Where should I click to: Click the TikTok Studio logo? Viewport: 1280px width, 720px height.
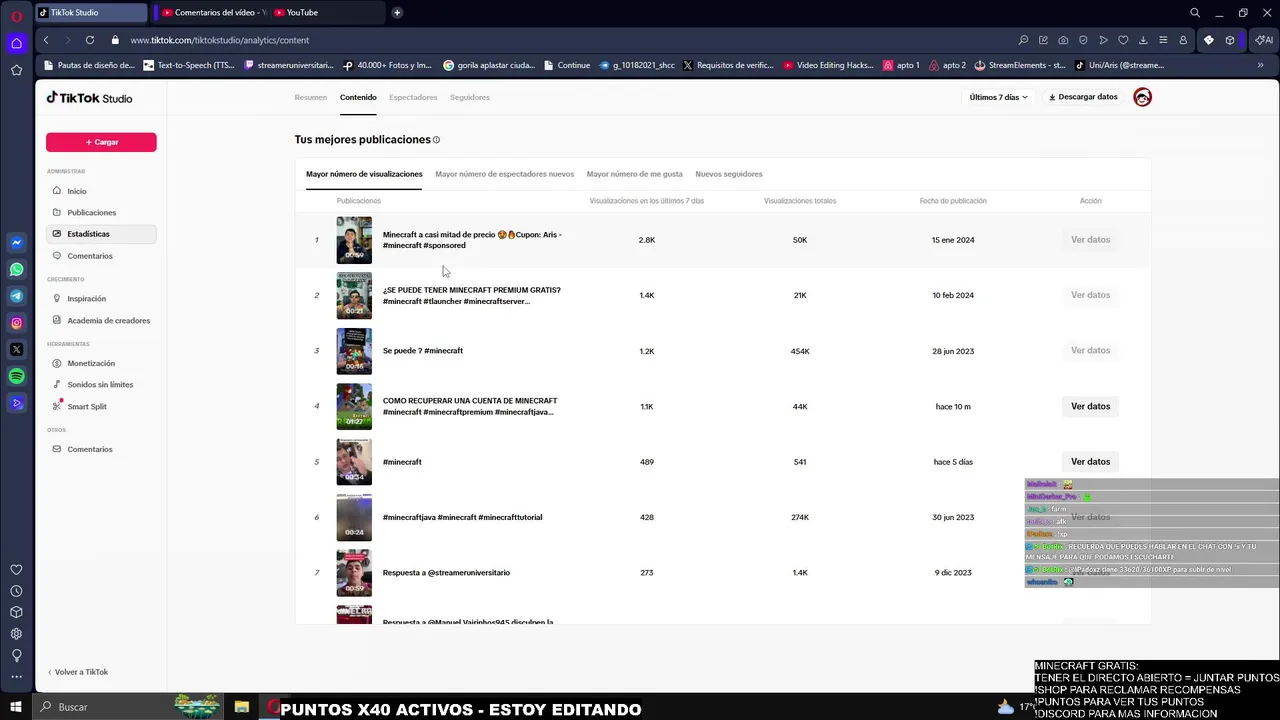(89, 98)
